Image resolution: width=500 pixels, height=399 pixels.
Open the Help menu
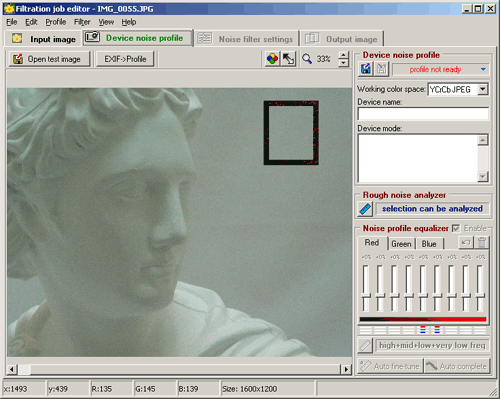tap(129, 22)
